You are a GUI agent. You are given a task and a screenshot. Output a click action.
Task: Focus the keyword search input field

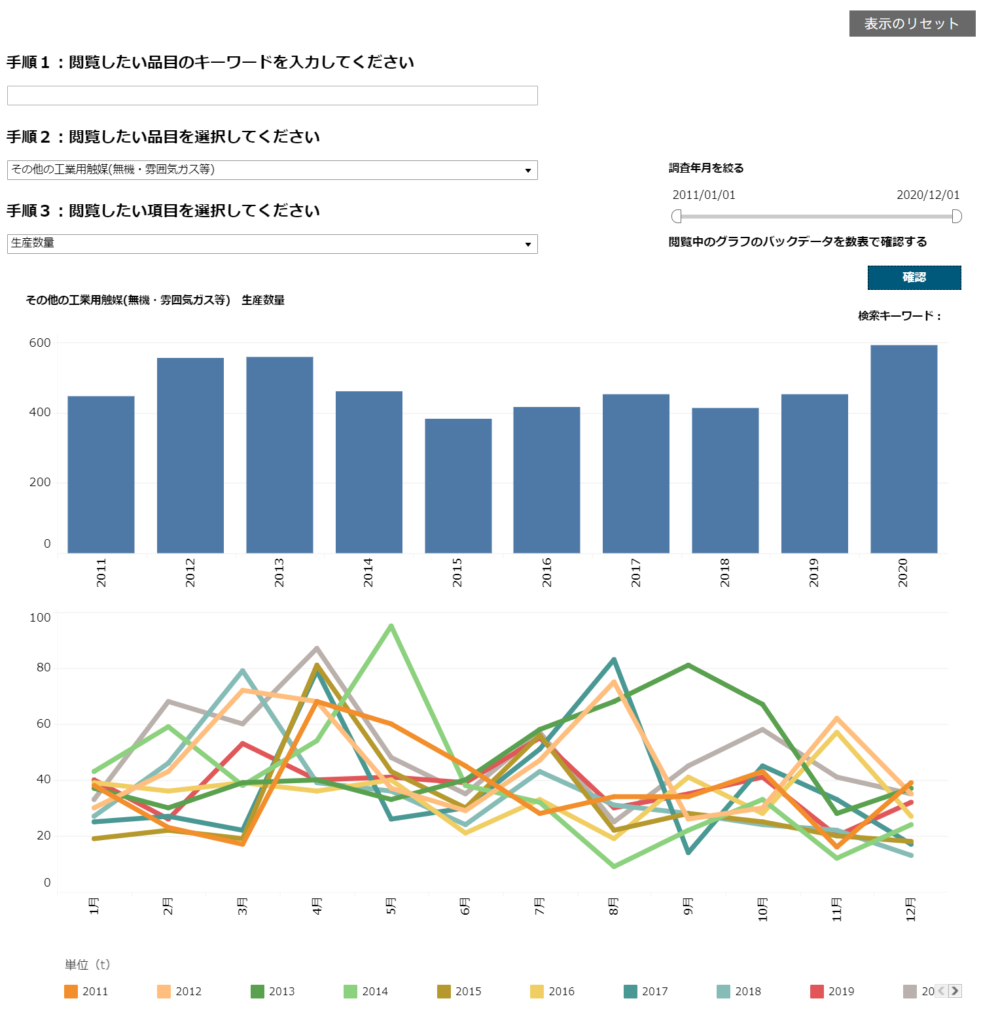click(272, 95)
